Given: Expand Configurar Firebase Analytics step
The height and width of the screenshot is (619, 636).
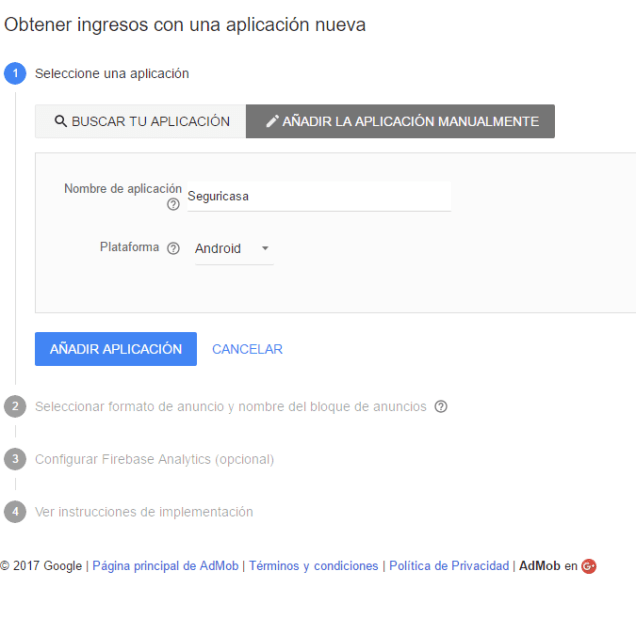Looking at the screenshot, I should point(154,459).
